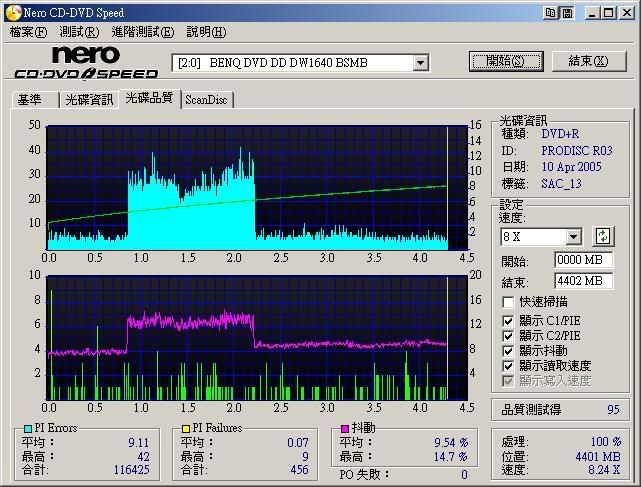Click the Nero disc icon in title bar

click(11, 11)
